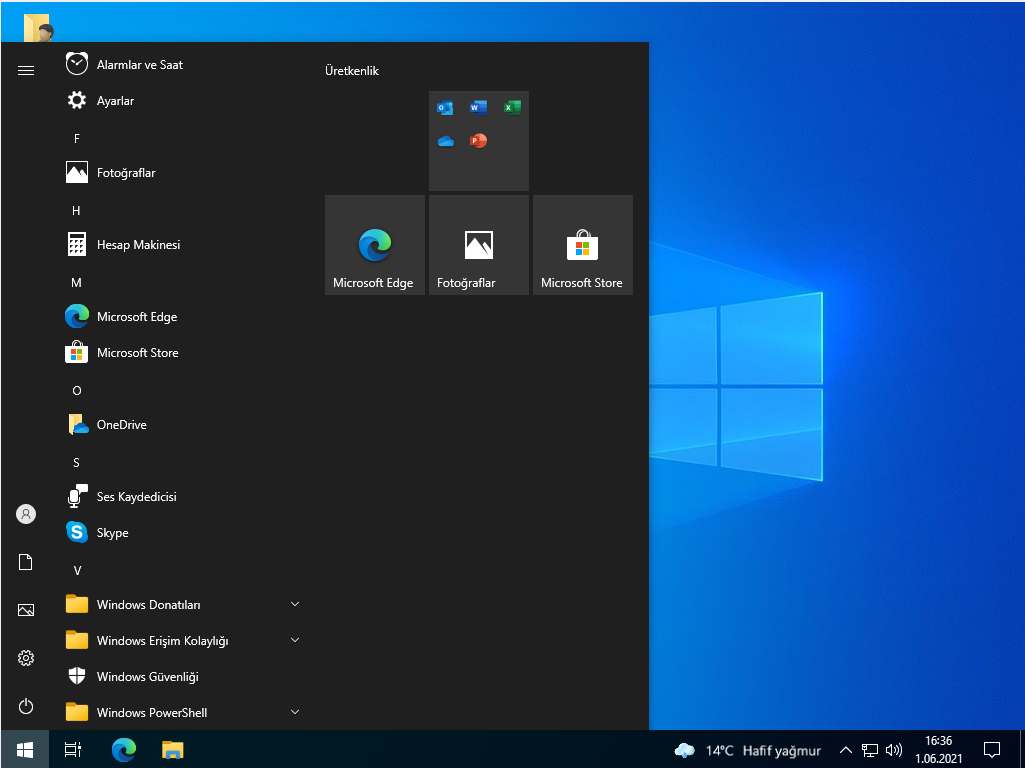Image resolution: width=1025 pixels, height=768 pixels.
Task: Jump via letter O header
Action: tap(76, 390)
